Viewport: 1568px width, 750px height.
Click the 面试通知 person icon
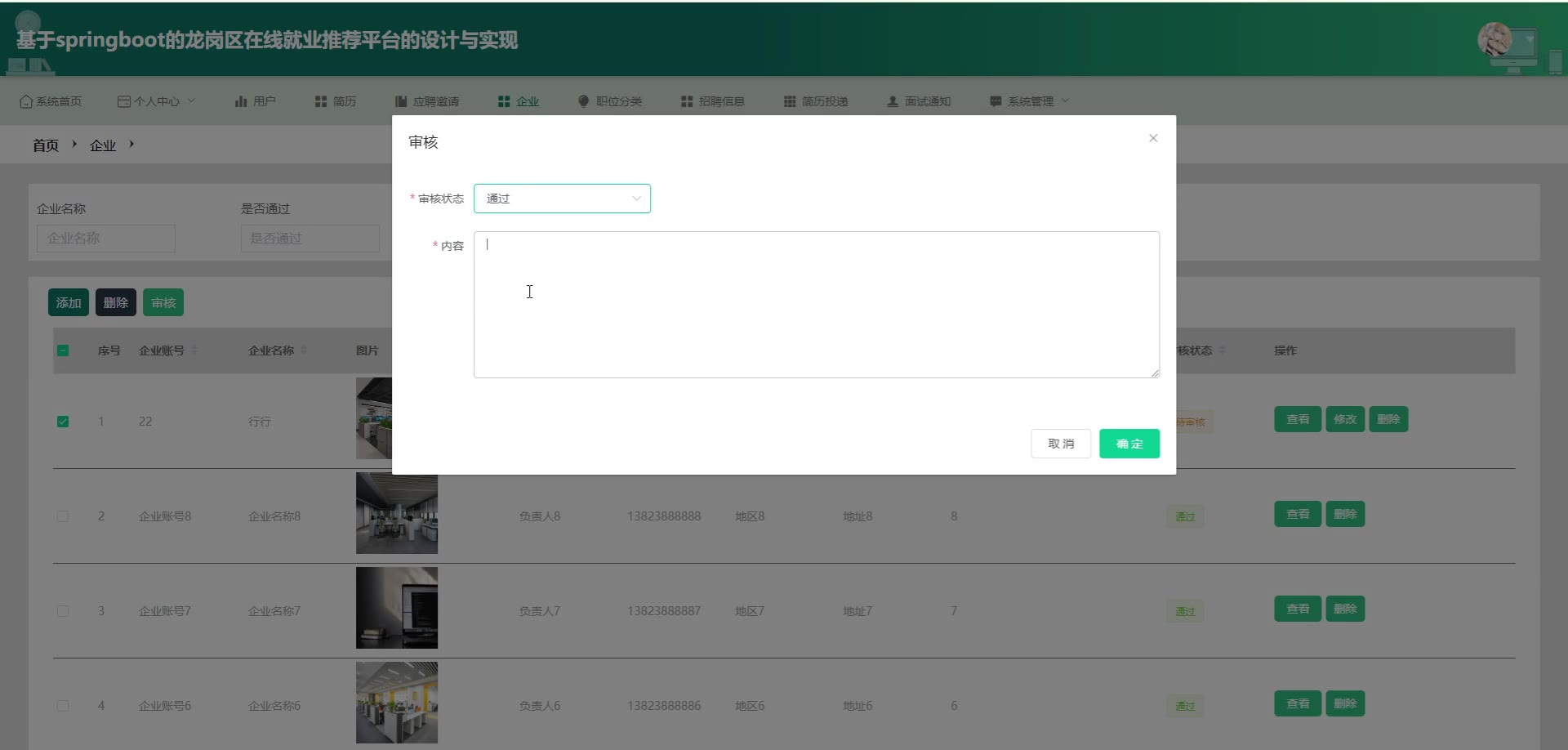[x=893, y=101]
